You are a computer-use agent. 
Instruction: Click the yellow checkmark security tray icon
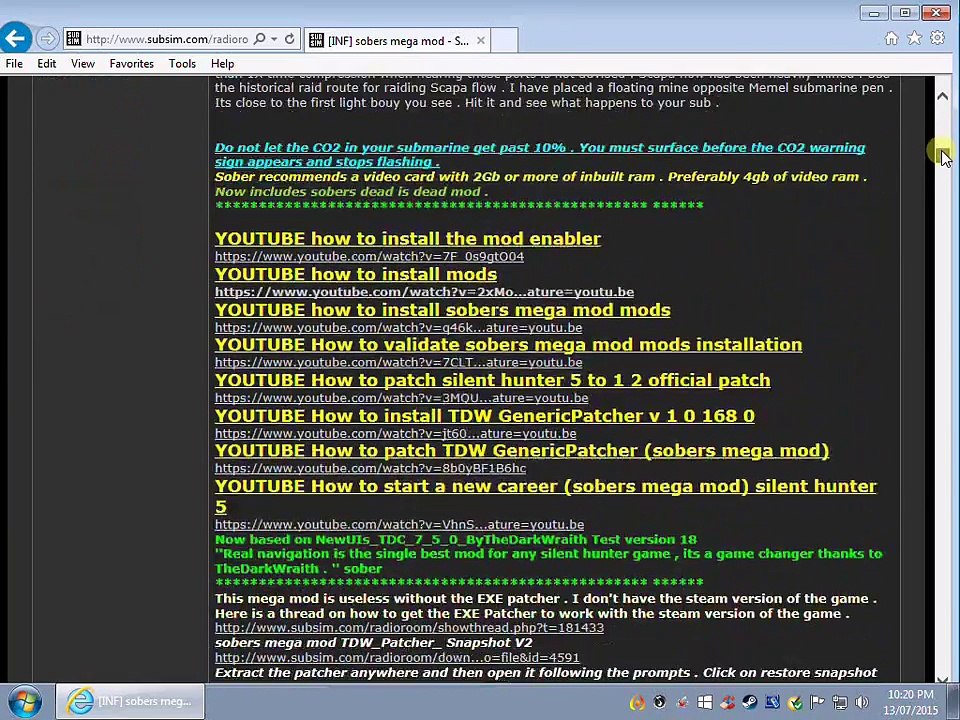pos(795,702)
